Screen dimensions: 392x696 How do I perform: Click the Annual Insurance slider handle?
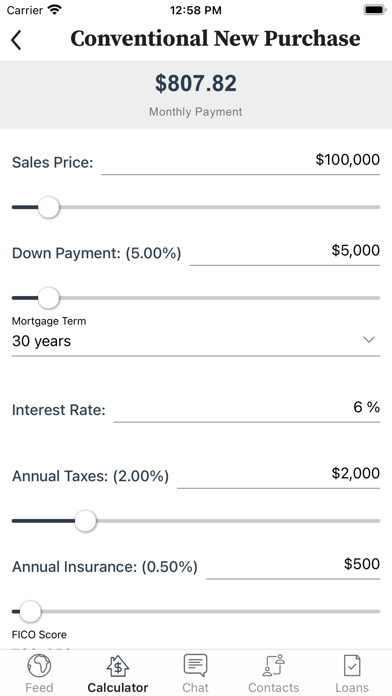click(30, 612)
